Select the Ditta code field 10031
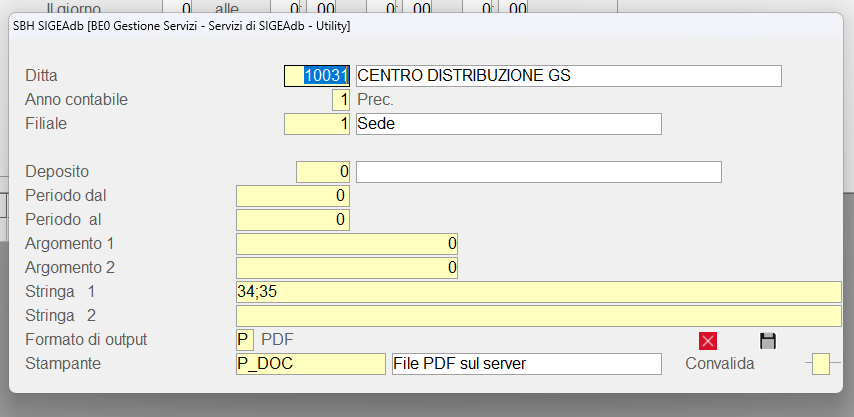854x417 pixels. 318,76
